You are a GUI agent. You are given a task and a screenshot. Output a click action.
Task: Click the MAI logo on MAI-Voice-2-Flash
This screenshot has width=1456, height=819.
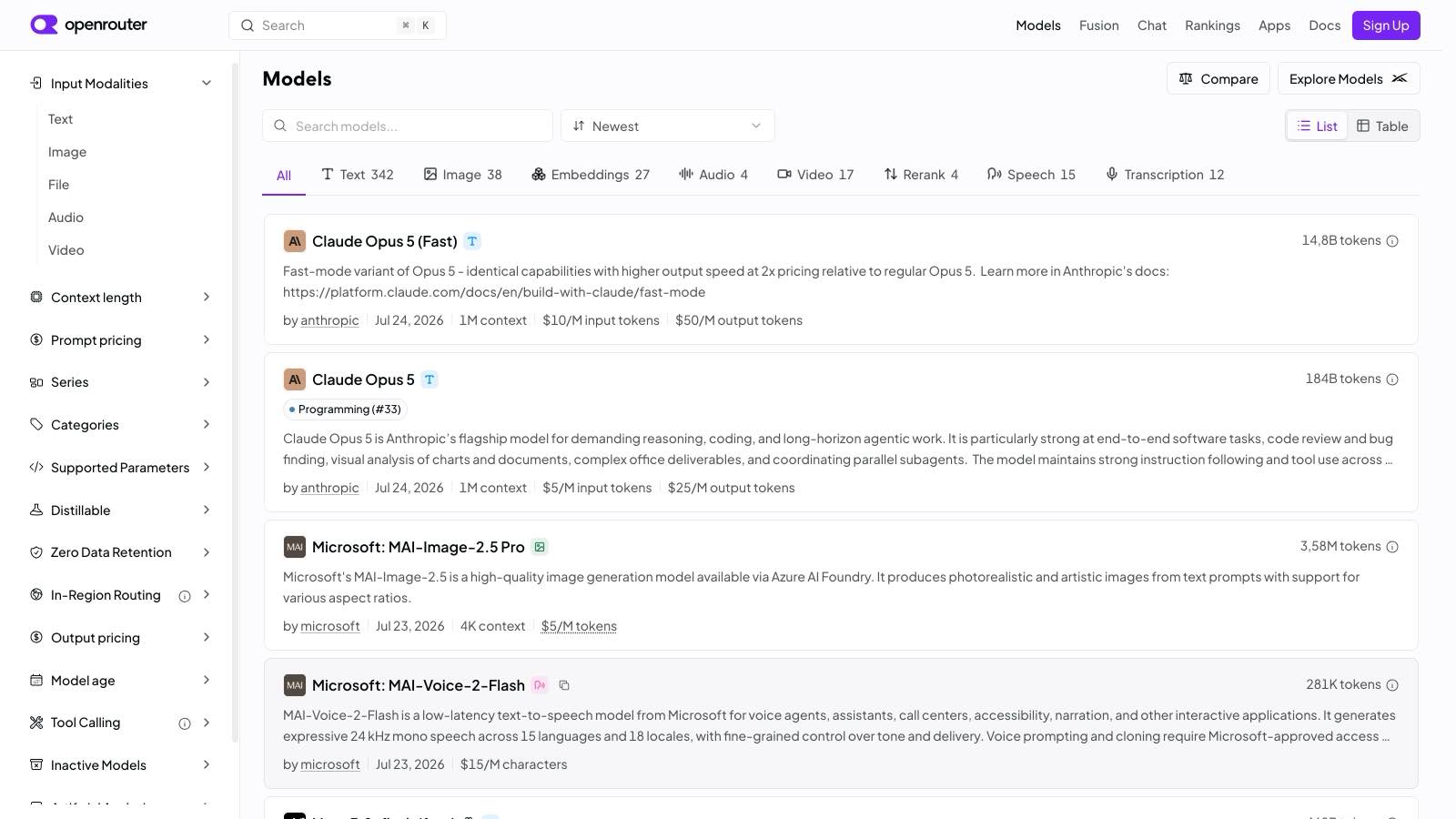[294, 685]
